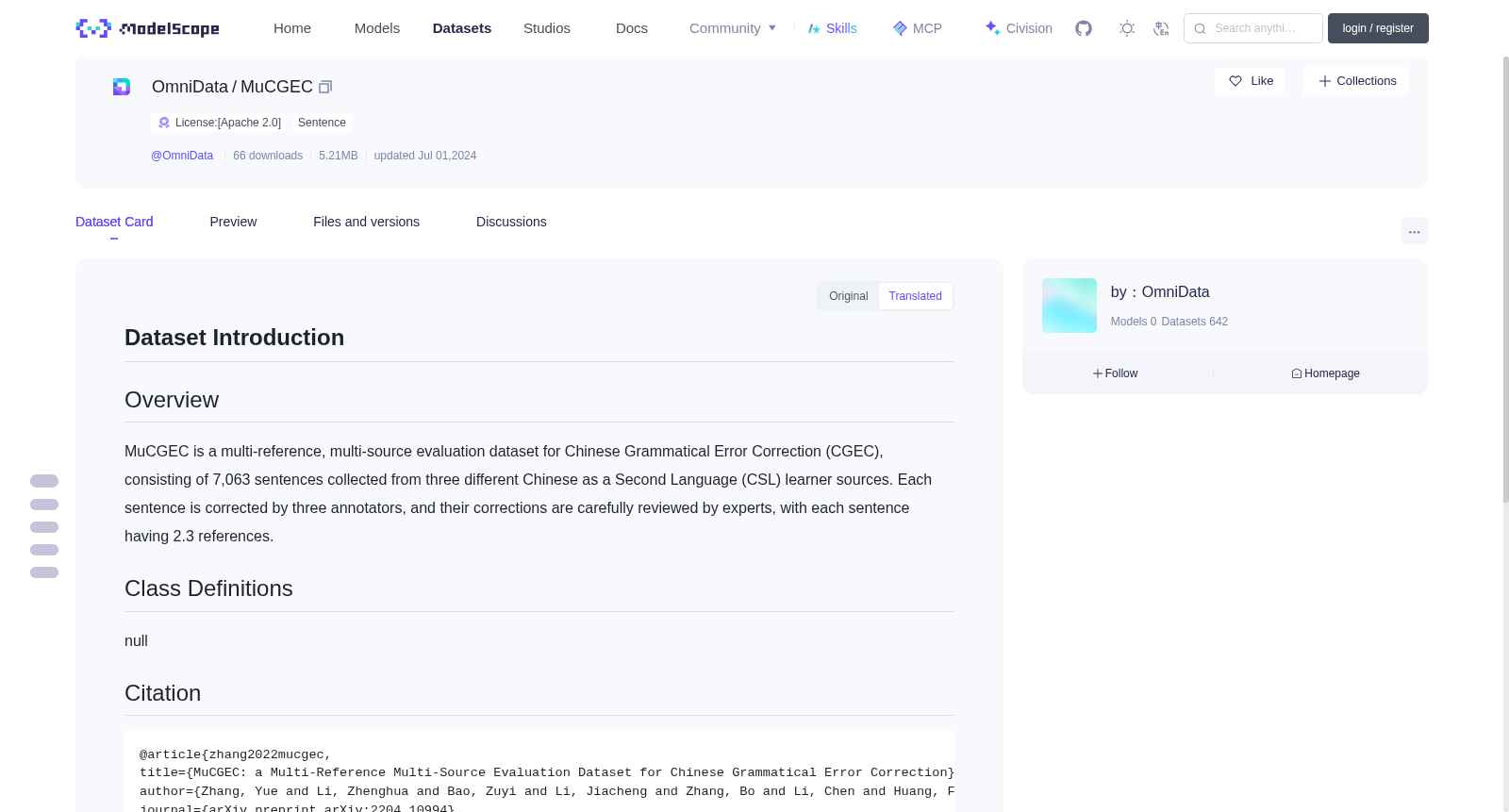Click the plus icon beside Follow
1509x812 pixels.
point(1098,373)
